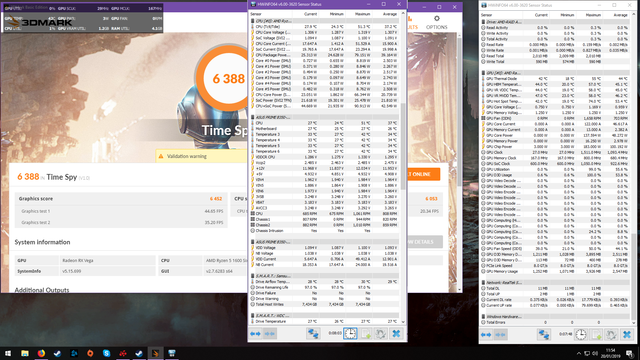Click shrink-columns arrows in right HWiNFO window

point(500,335)
